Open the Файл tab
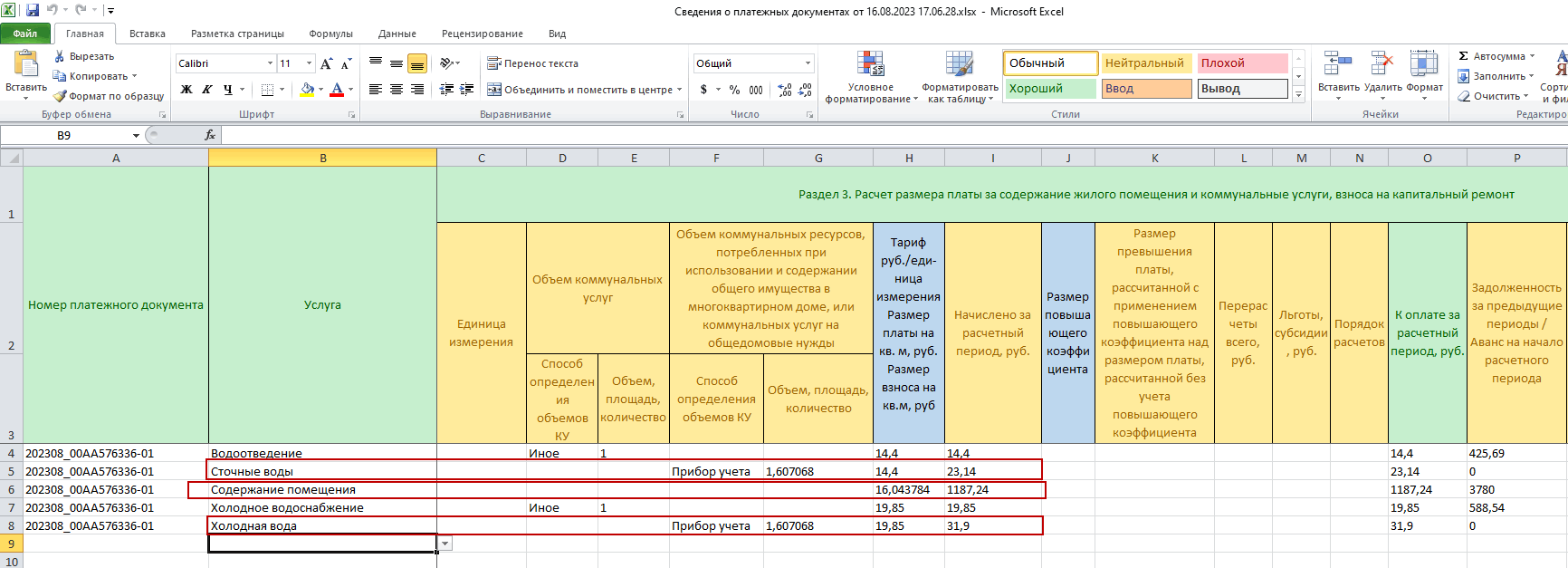 click(x=25, y=34)
